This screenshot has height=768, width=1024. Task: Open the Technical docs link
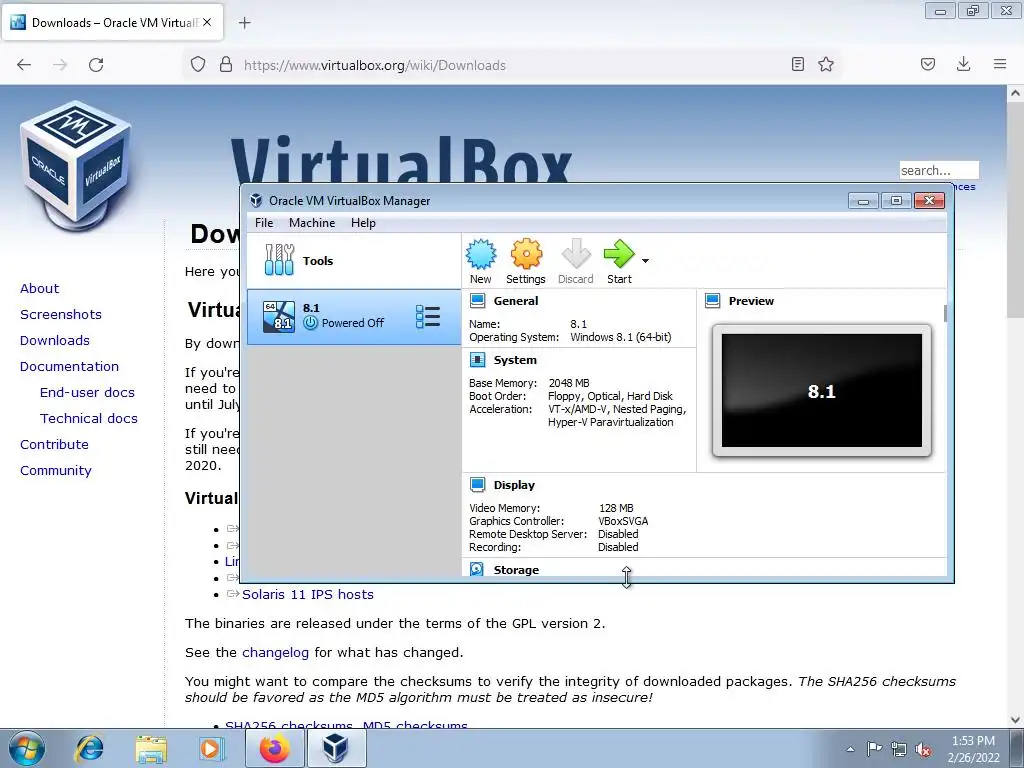(89, 419)
